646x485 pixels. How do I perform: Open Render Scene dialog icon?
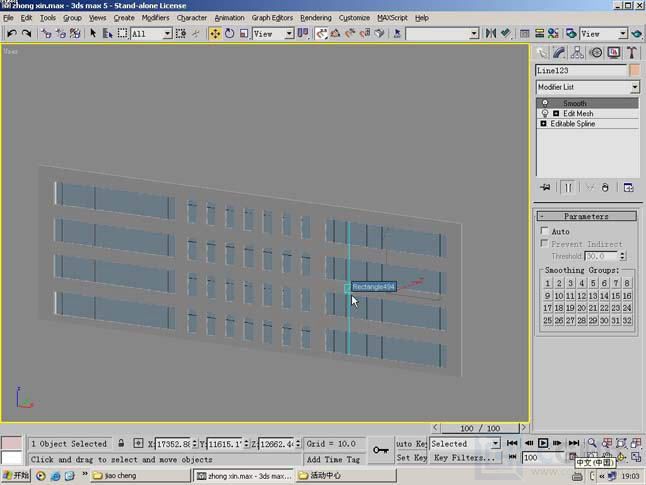(571, 33)
